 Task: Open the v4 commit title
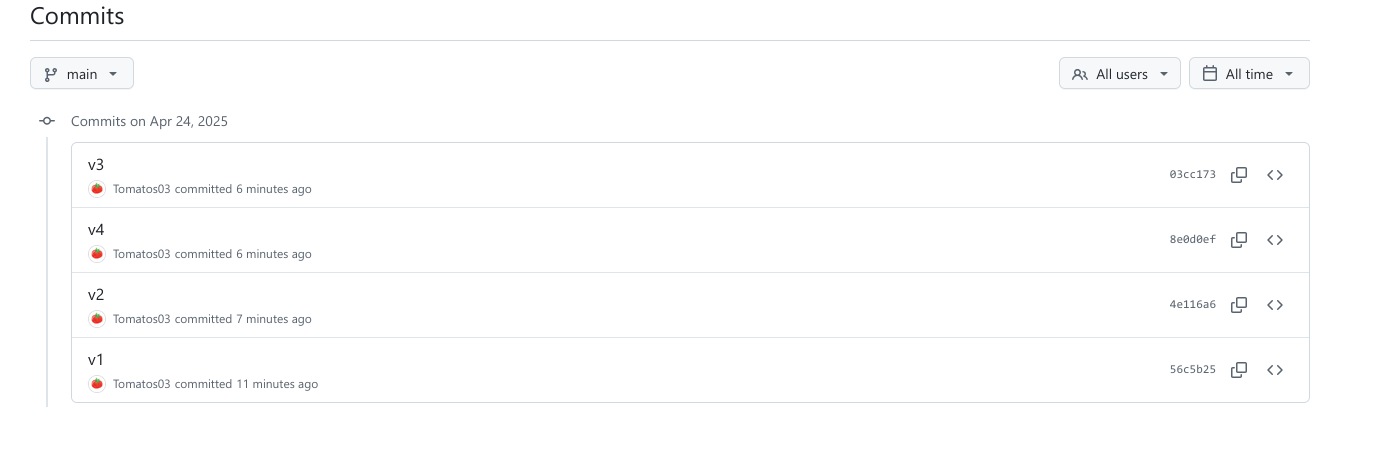click(x=96, y=230)
